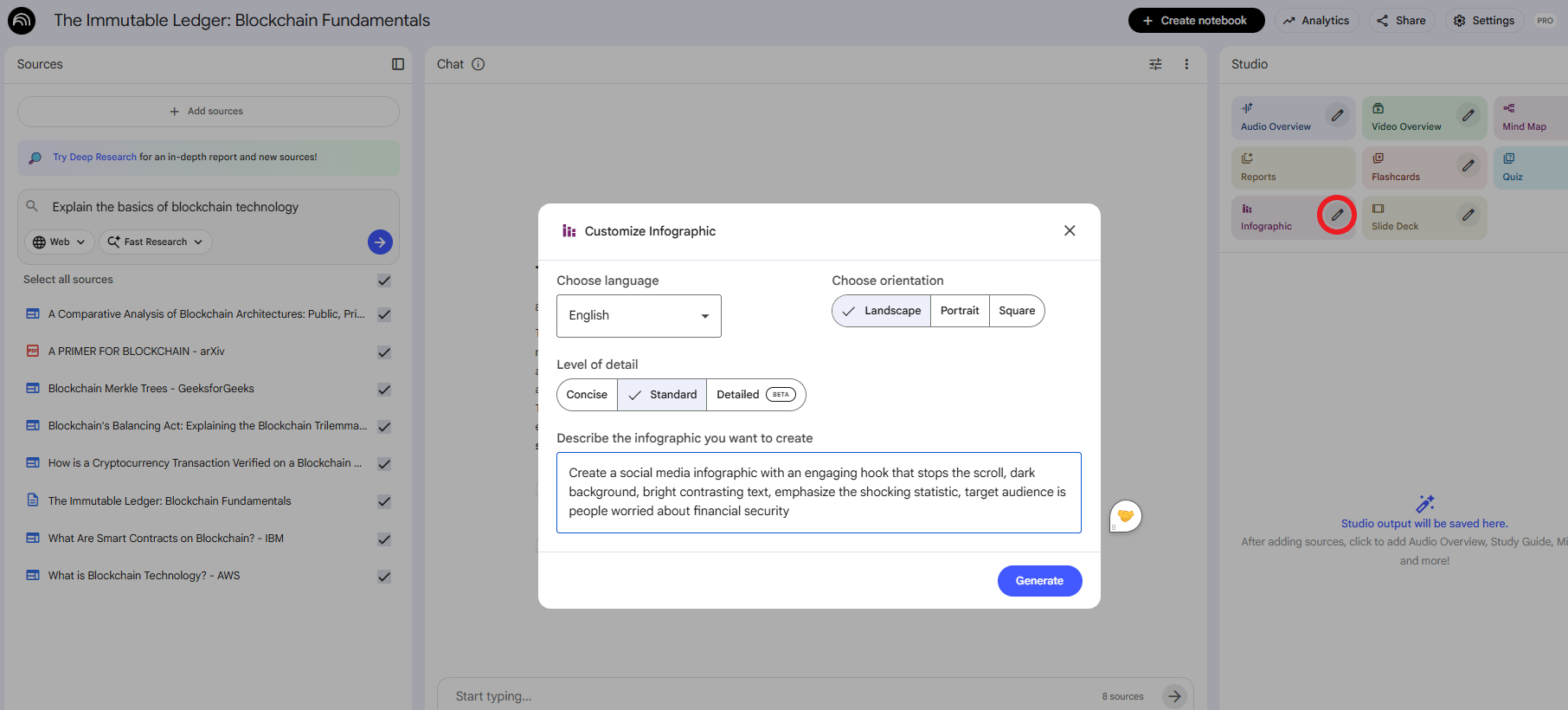Customize the Audio Overview with its pencil
Viewport: 1568px width, 710px height.
click(1338, 115)
